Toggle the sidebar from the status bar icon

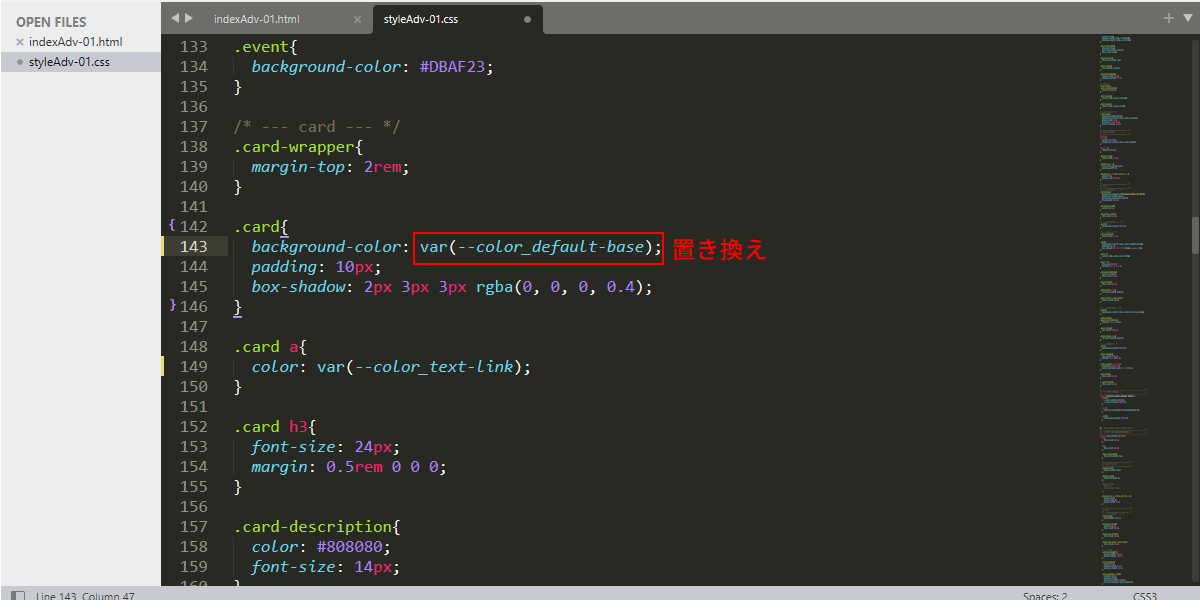pyautogui.click(x=18, y=595)
